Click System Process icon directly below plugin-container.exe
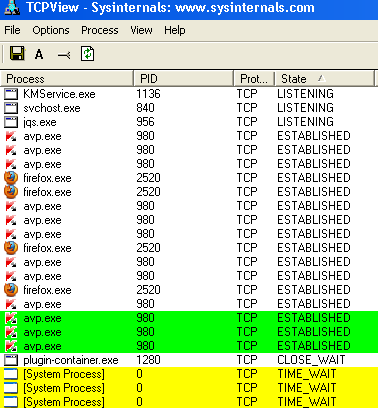Screen dimensions: 378x408 coord(11,374)
